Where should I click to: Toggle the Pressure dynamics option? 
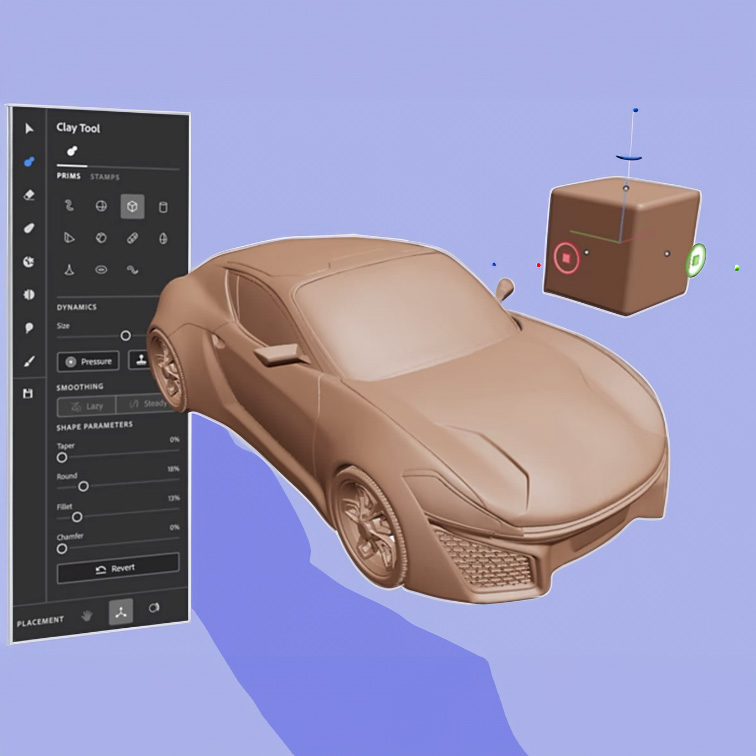point(88,361)
